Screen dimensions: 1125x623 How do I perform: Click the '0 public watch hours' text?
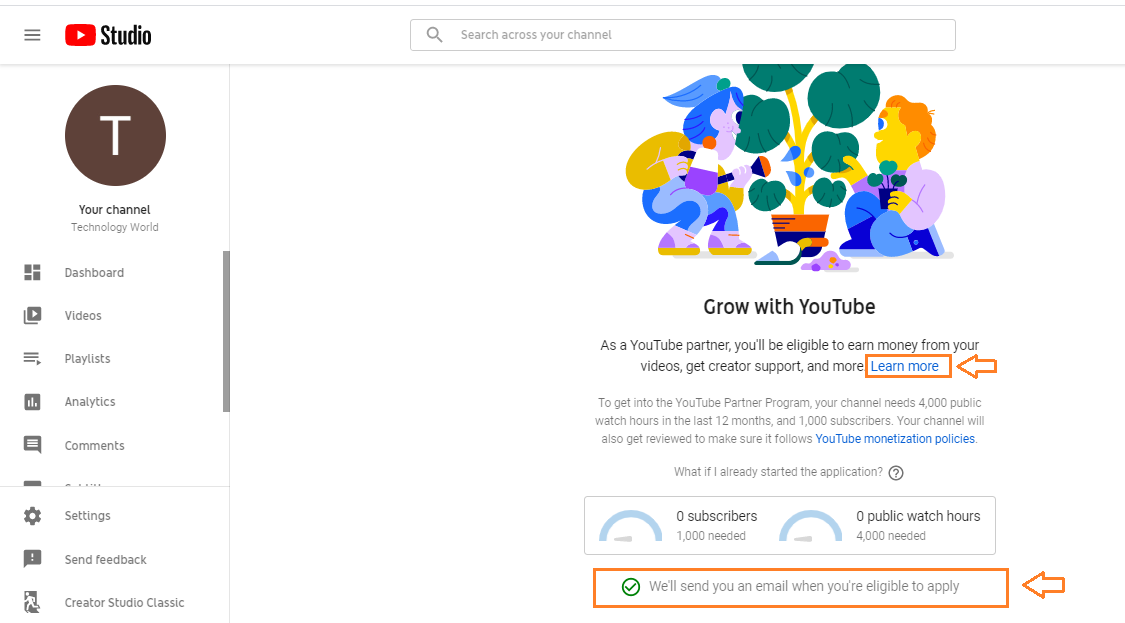coord(918,516)
